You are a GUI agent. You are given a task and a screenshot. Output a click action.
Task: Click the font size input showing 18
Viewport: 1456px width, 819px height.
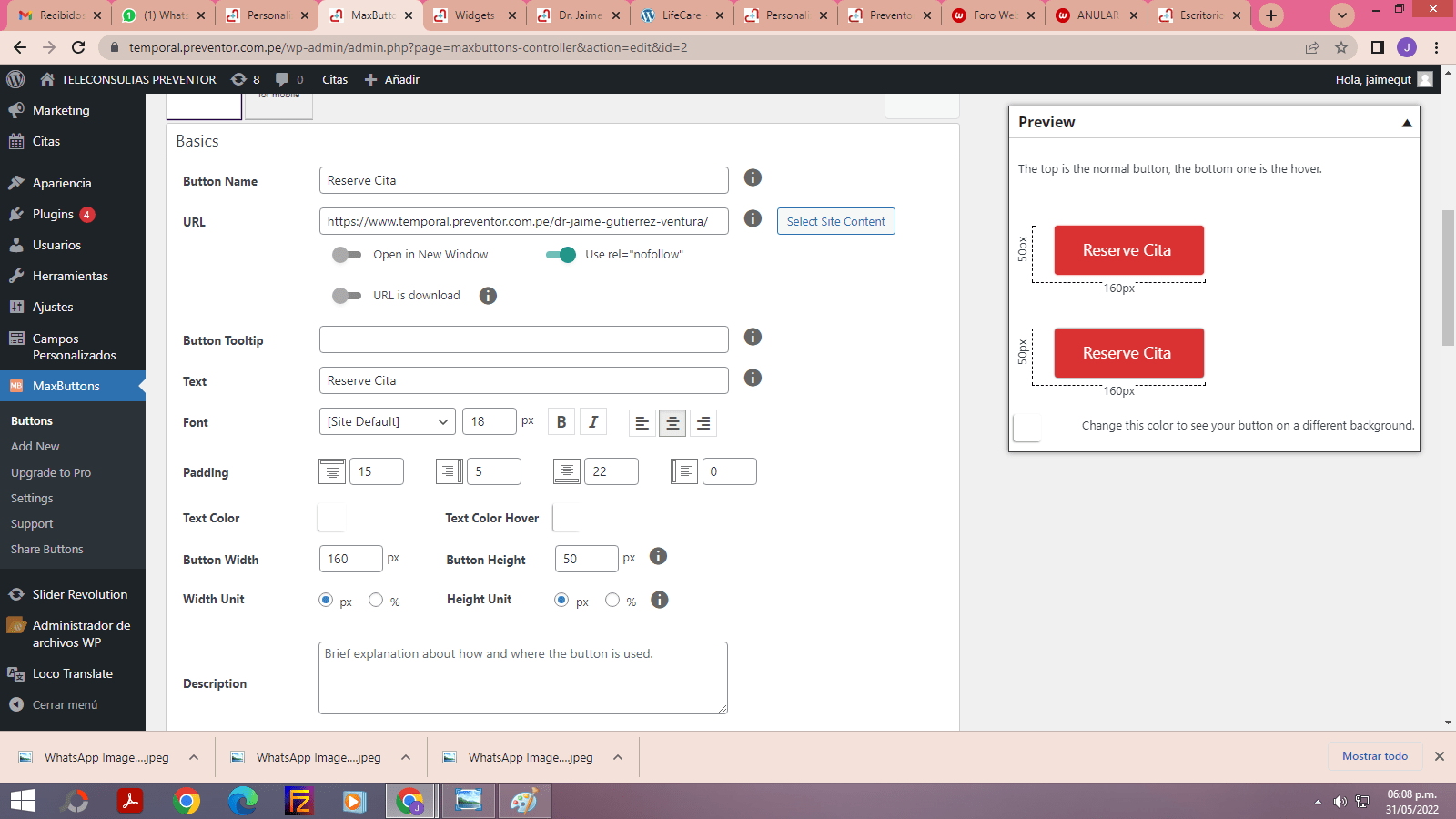pyautogui.click(x=490, y=421)
